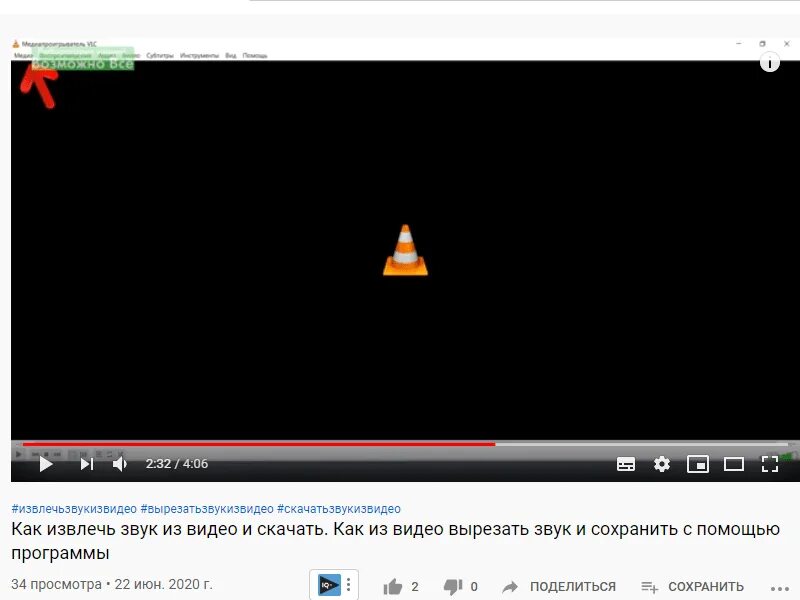The width and height of the screenshot is (800, 600).
Task: Enter fullscreen mode
Action: [x=769, y=464]
